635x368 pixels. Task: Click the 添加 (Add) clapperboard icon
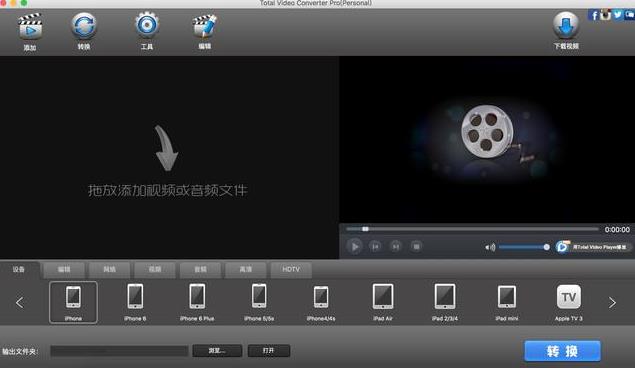[x=30, y=27]
